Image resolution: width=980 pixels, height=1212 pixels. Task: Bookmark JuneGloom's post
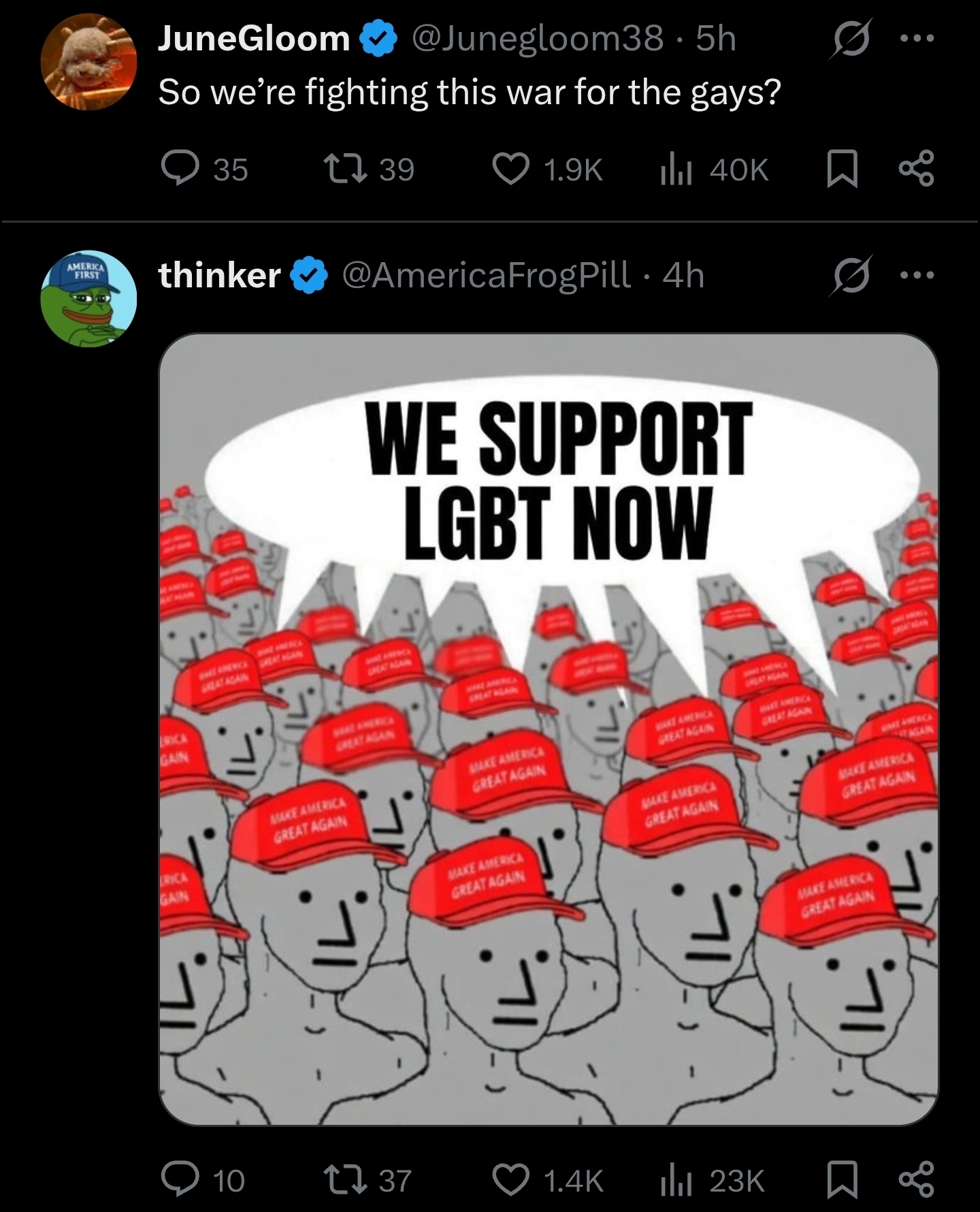pos(841,170)
